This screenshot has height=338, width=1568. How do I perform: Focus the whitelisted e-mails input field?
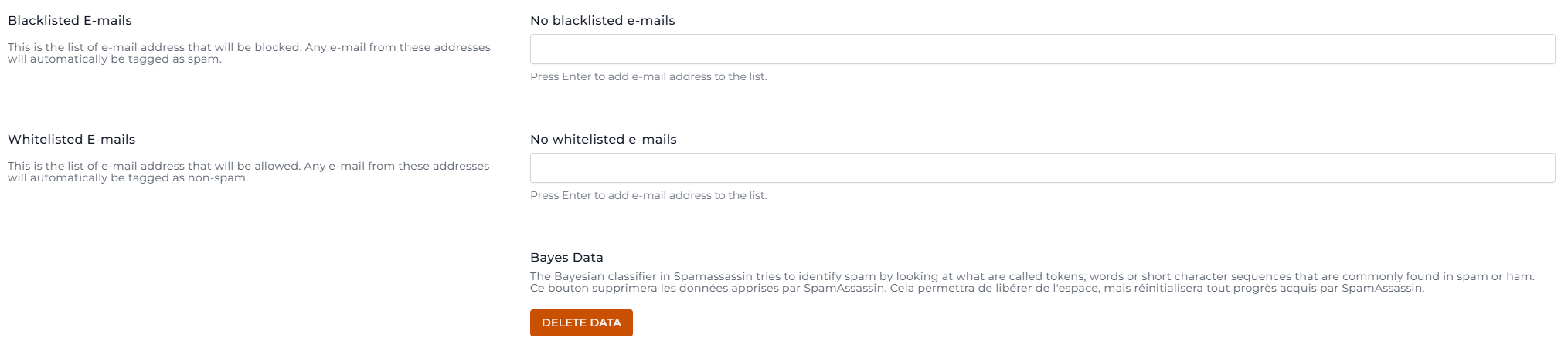[1042, 167]
